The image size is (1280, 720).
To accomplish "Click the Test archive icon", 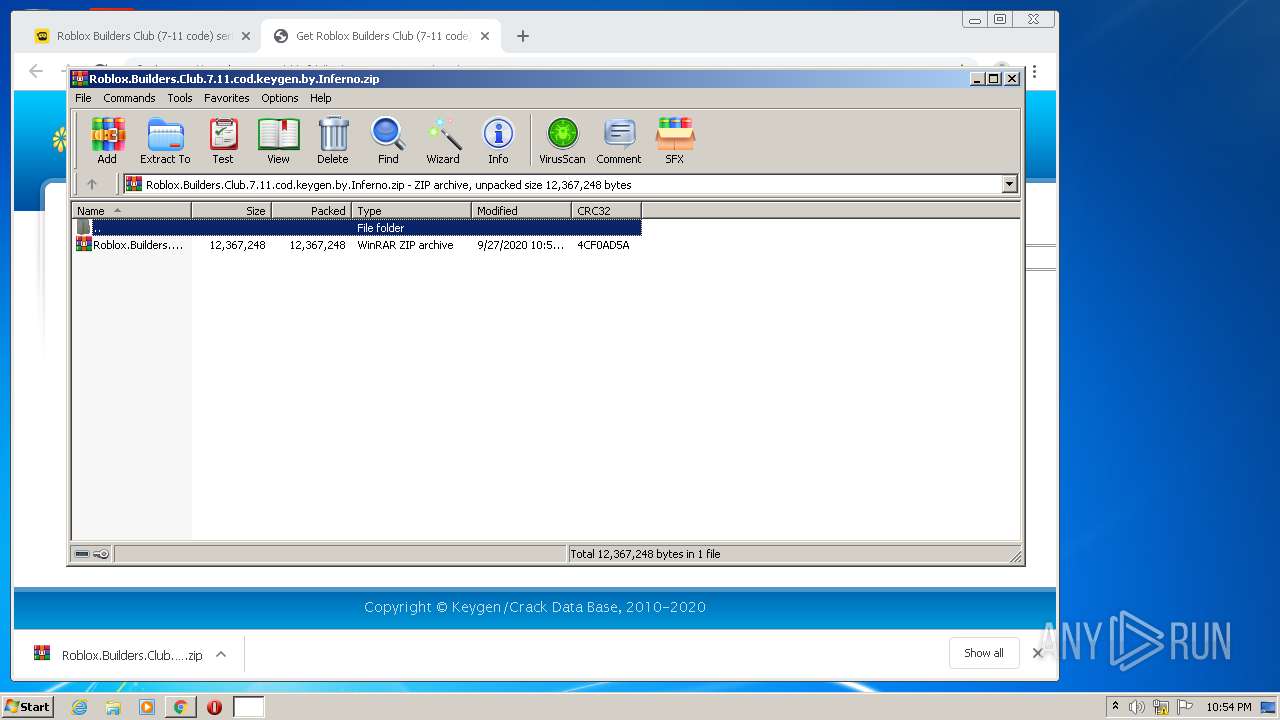I will [223, 140].
